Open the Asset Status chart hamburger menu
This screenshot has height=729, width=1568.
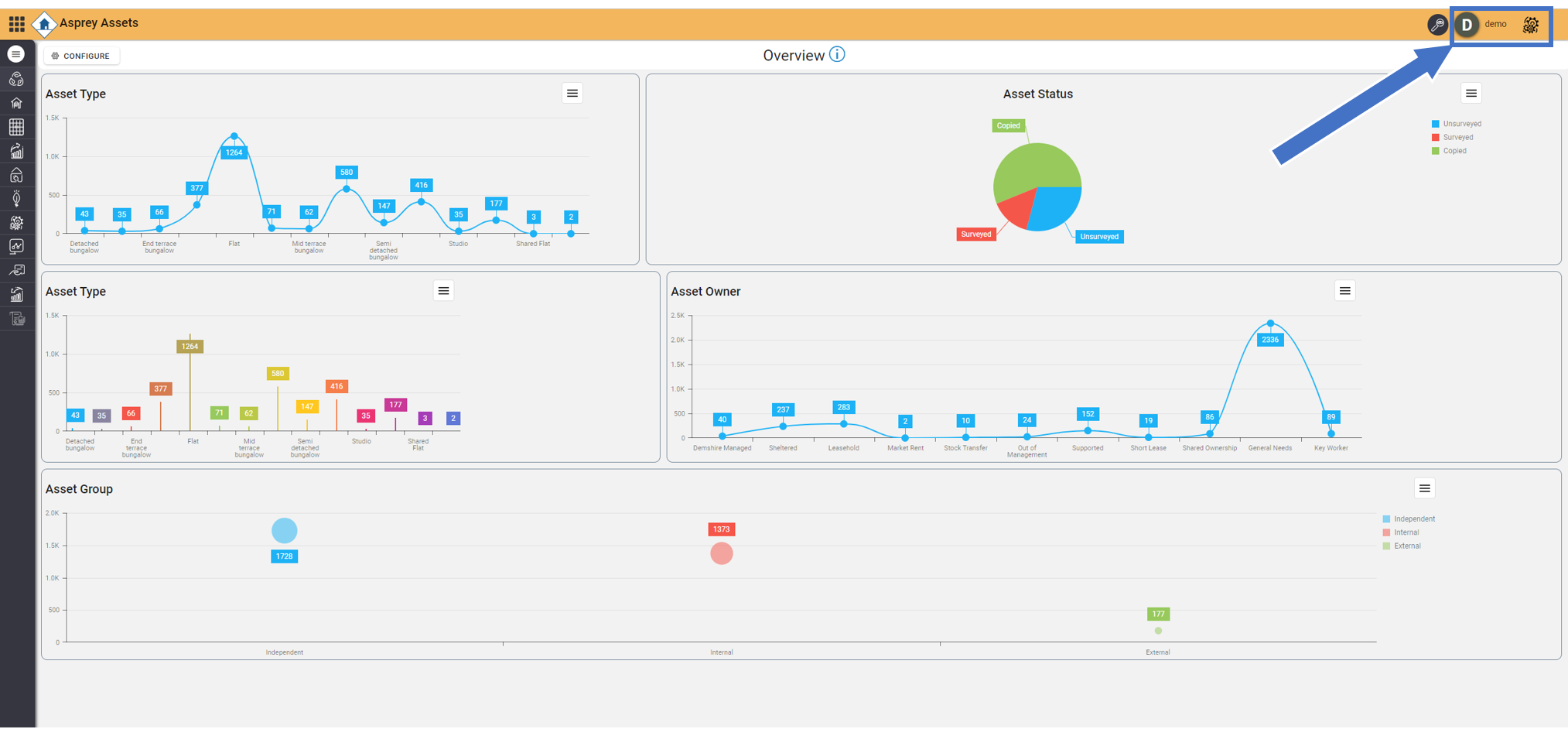tap(1471, 94)
